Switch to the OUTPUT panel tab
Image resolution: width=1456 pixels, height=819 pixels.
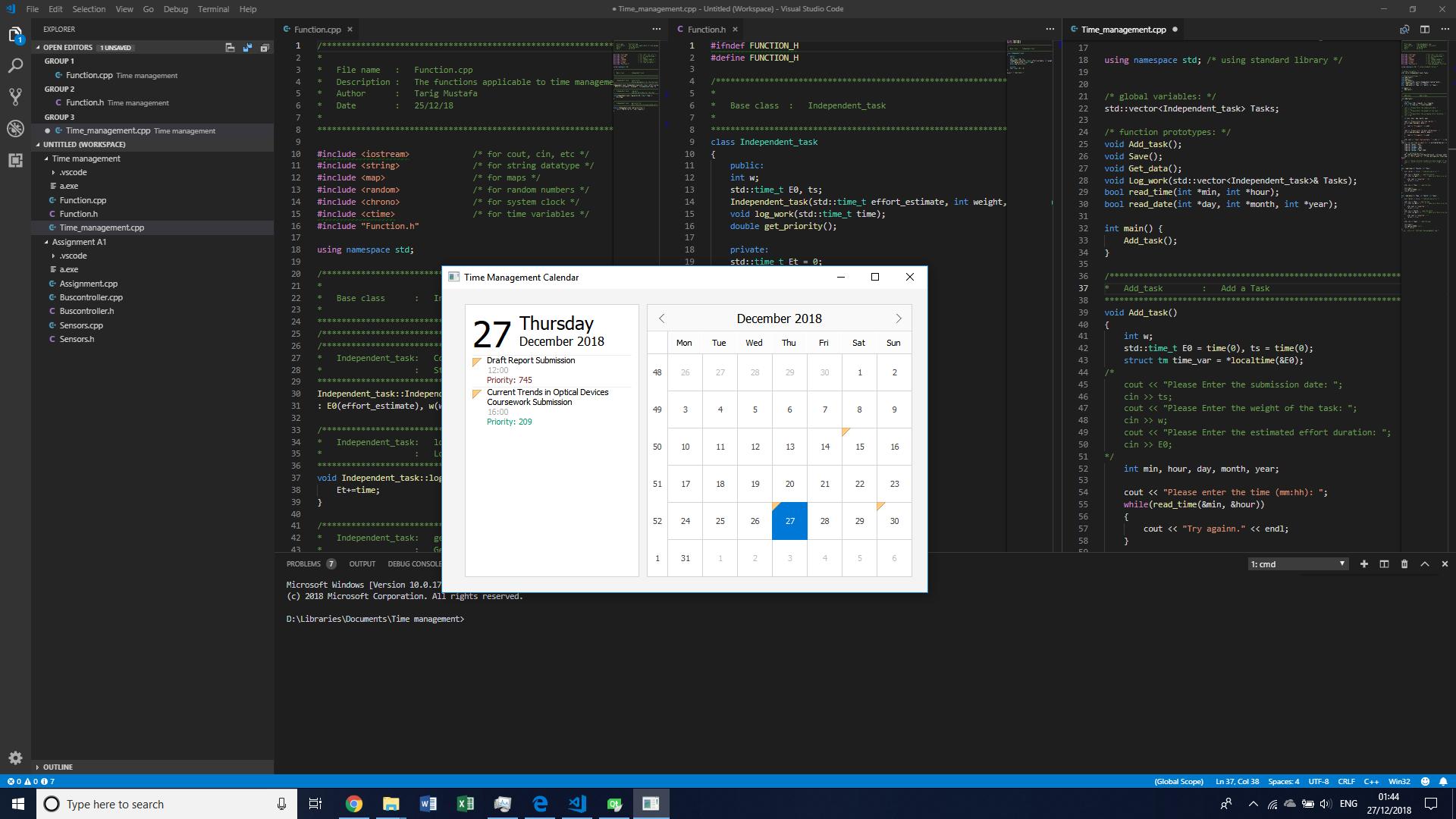click(362, 564)
